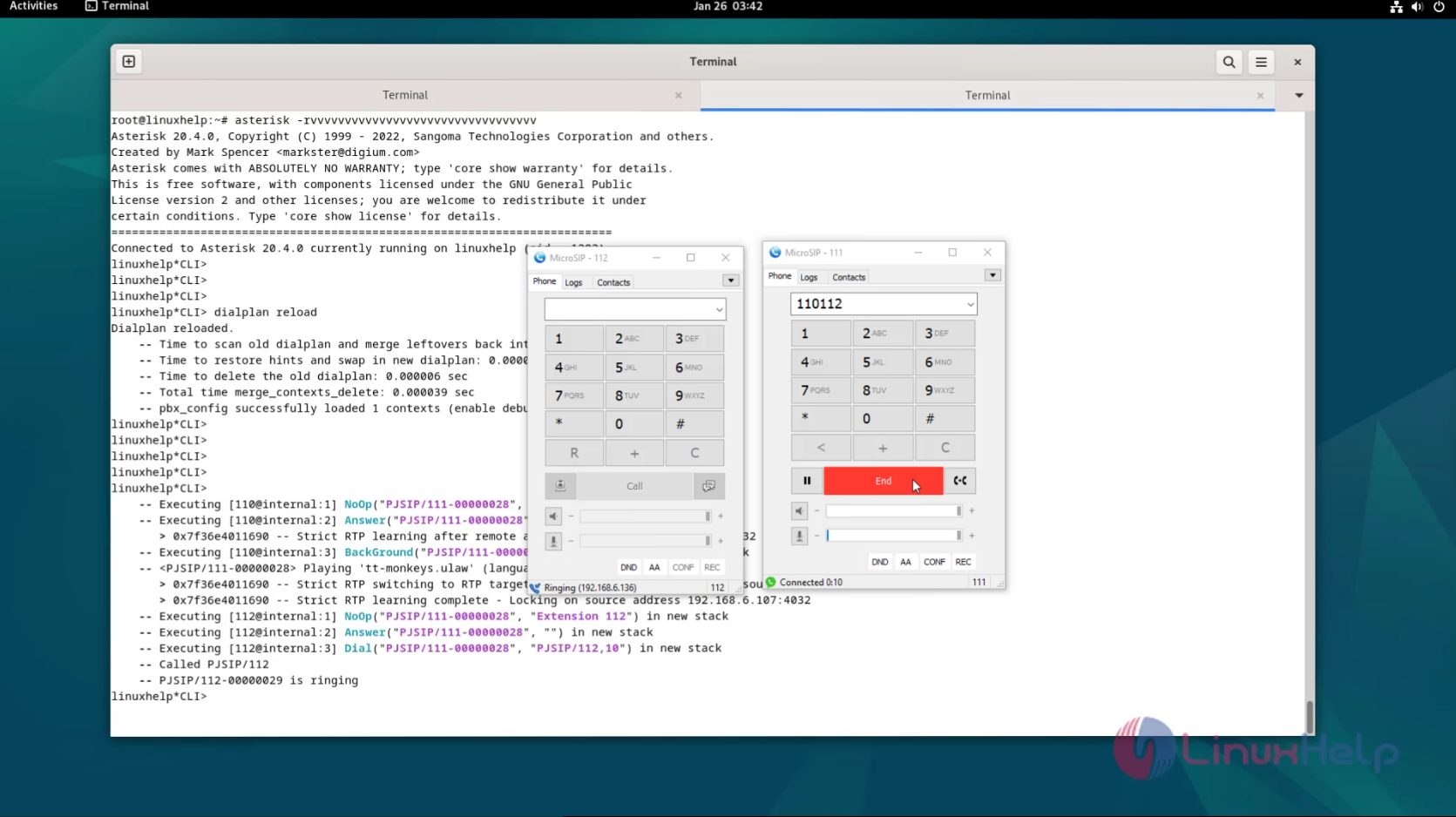Click the clock Jan 26 03:42

click(728, 6)
